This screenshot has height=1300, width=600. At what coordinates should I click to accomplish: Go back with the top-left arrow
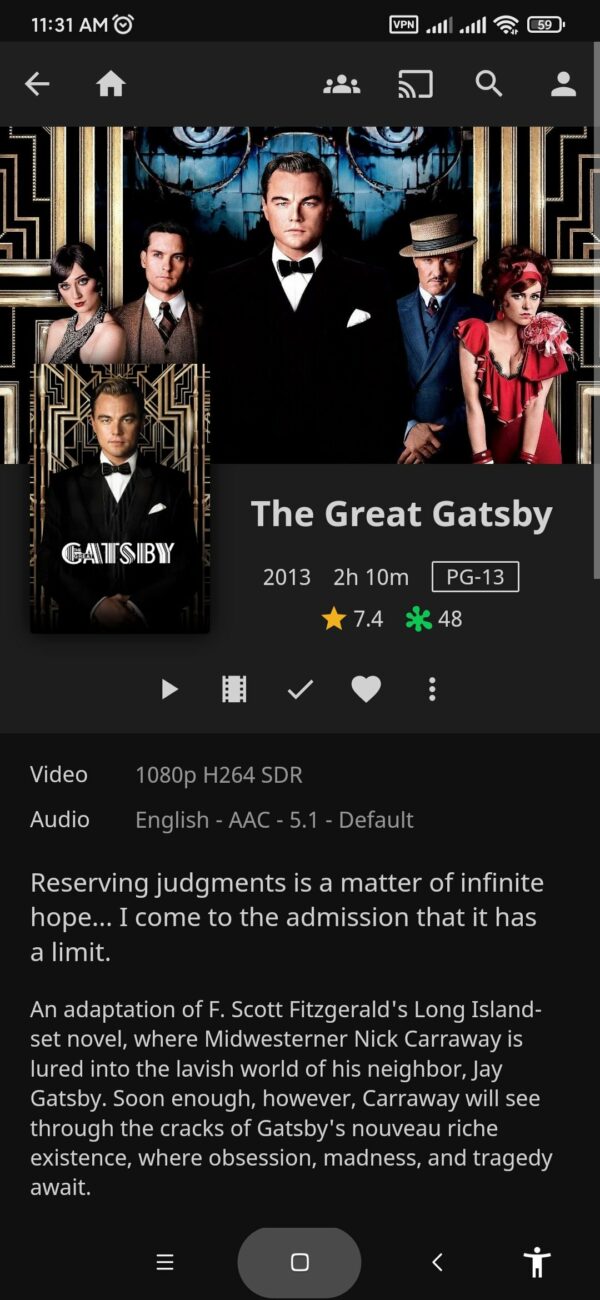click(x=37, y=85)
